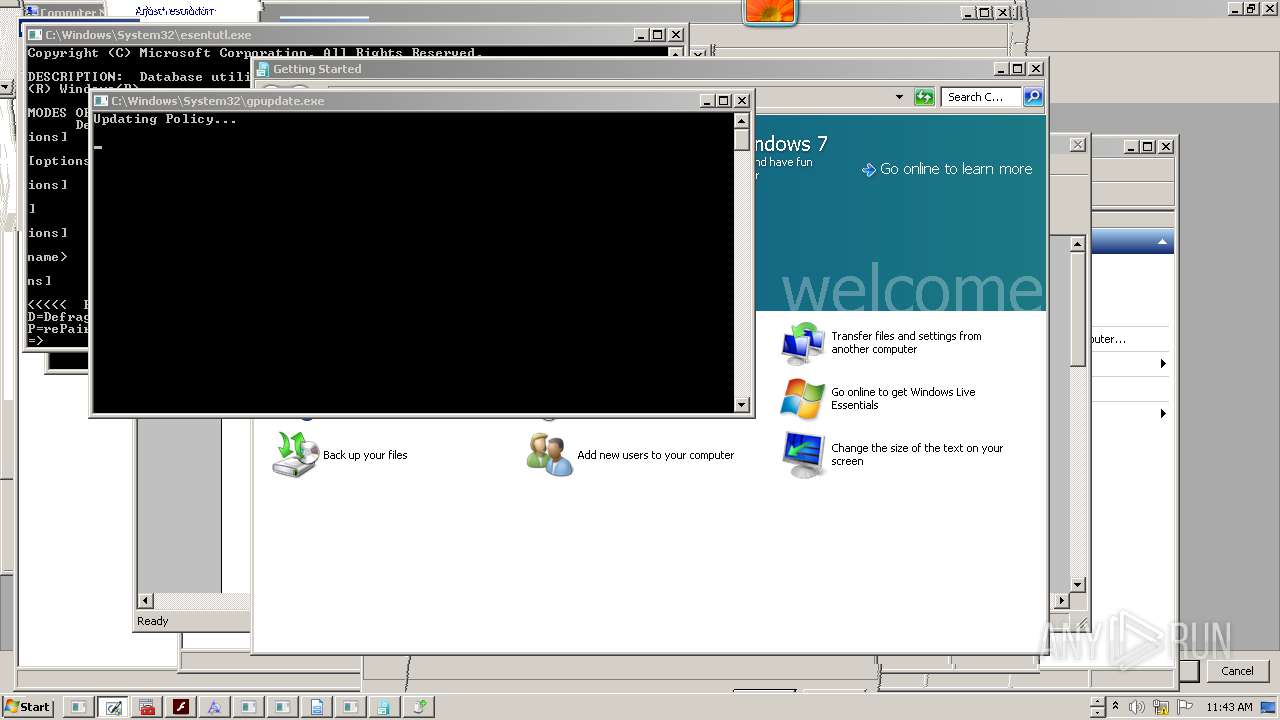Image resolution: width=1280 pixels, height=720 pixels.
Task: Expand the upper submenu arrow in right window
Action: pyautogui.click(x=1163, y=363)
